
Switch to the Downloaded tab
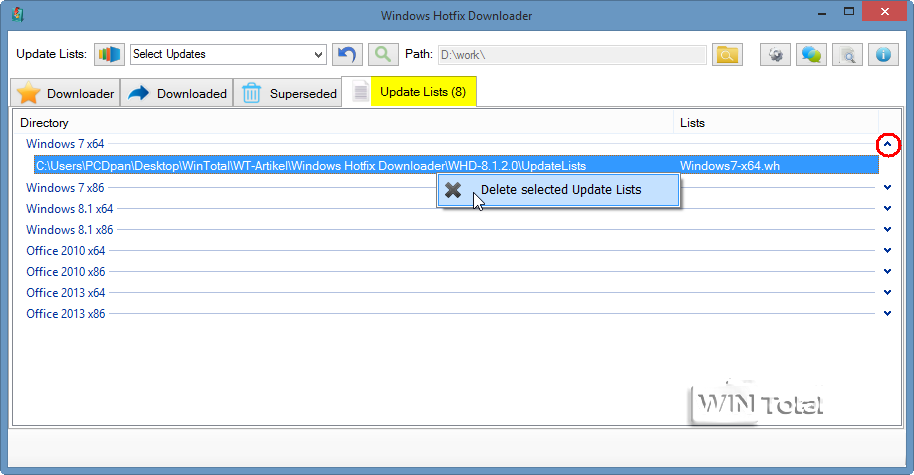click(177, 93)
